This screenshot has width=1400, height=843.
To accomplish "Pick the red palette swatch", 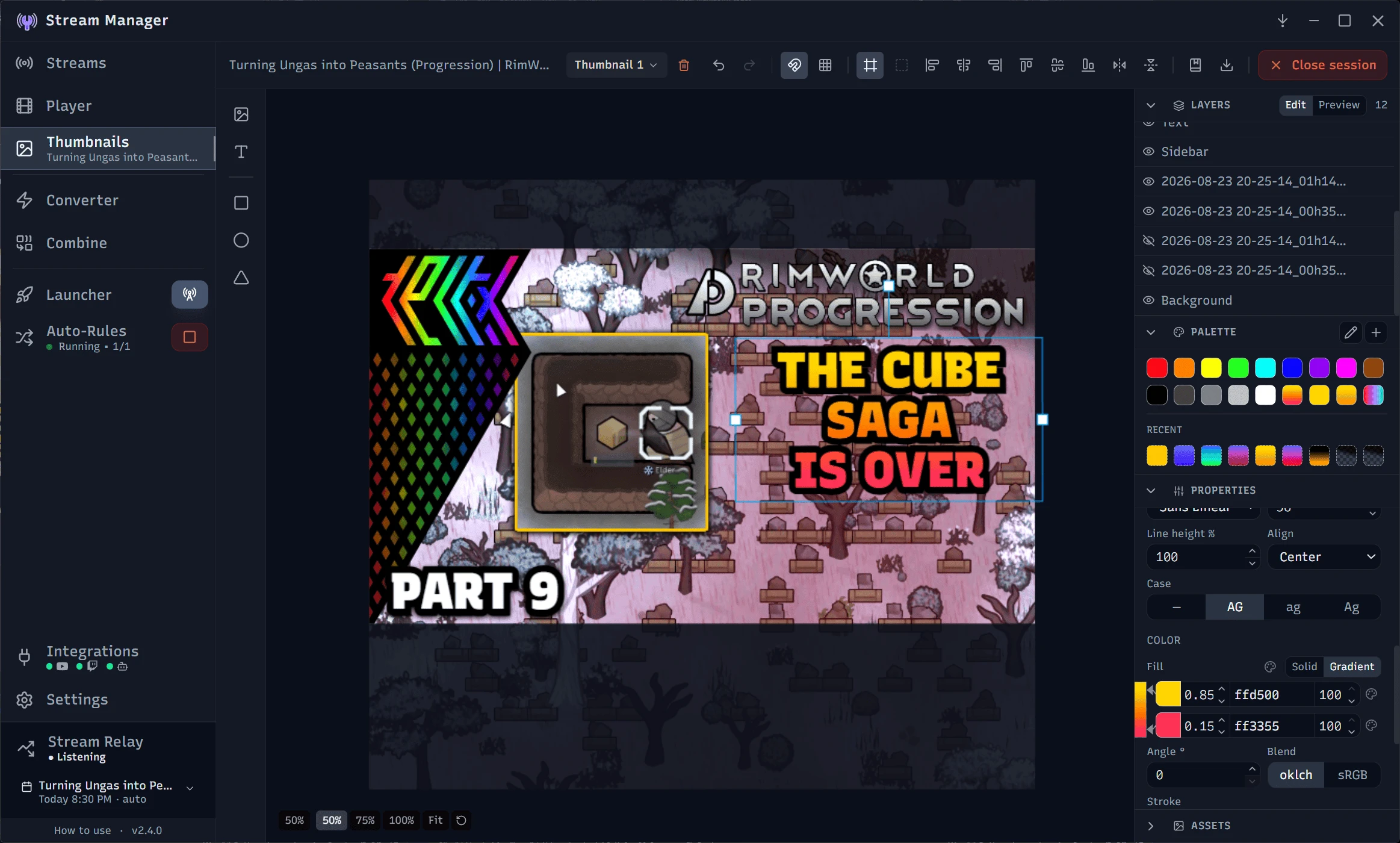I will coord(1157,368).
